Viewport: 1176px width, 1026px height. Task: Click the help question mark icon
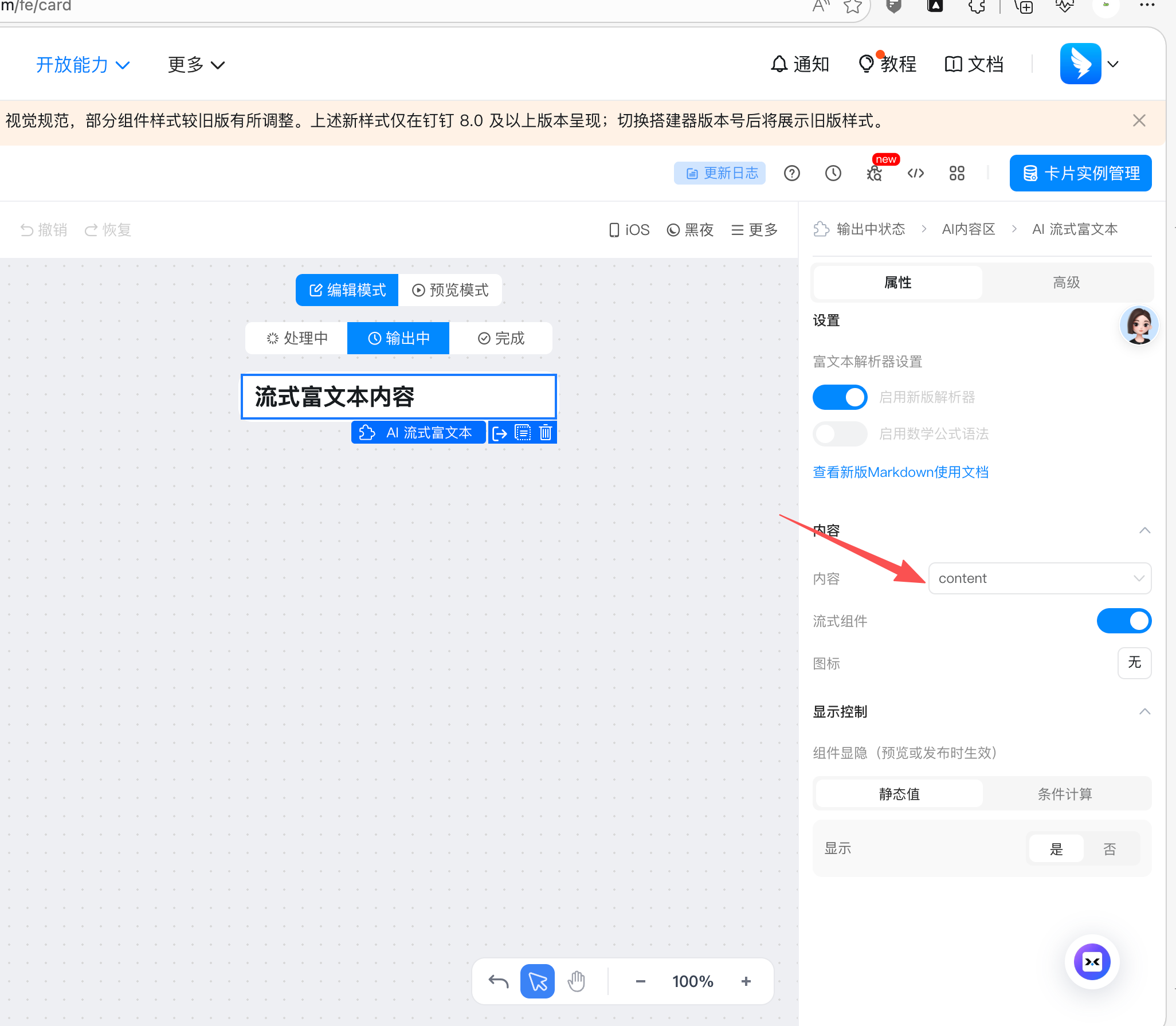791,173
